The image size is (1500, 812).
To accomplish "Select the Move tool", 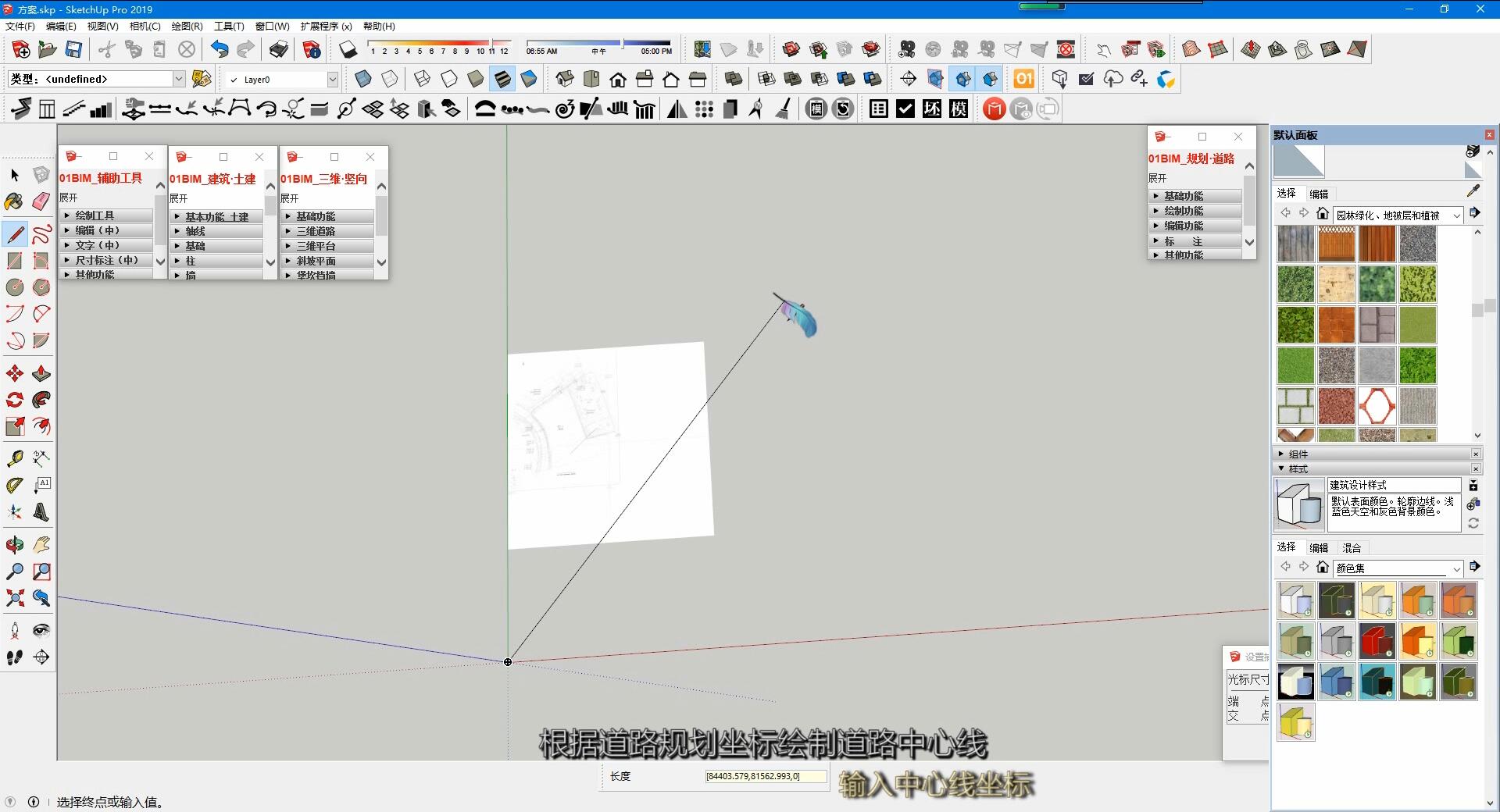I will 15,373.
